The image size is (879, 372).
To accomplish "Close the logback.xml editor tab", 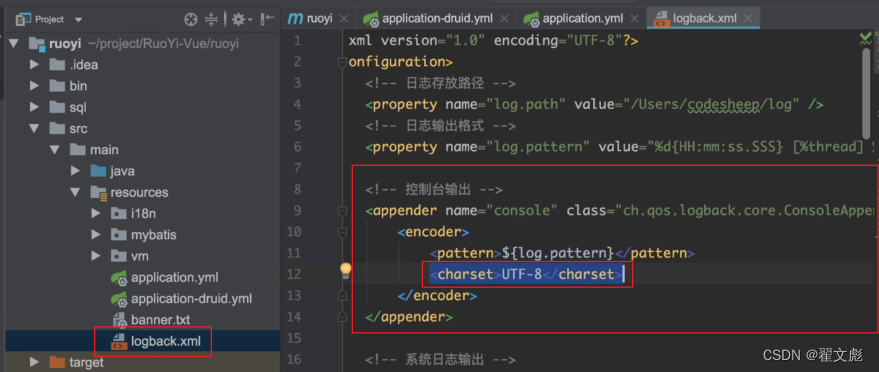I will (748, 19).
